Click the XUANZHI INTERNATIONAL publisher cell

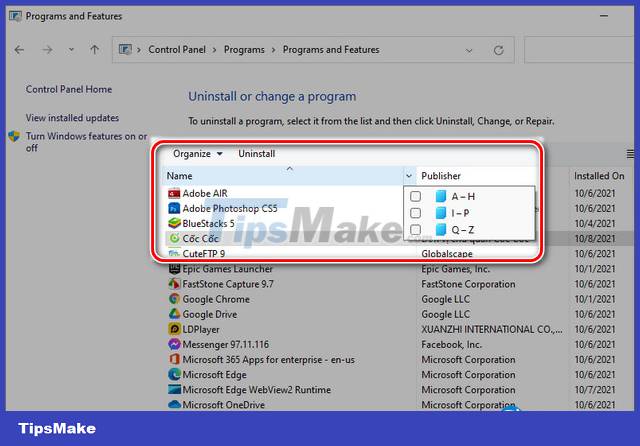coord(492,329)
